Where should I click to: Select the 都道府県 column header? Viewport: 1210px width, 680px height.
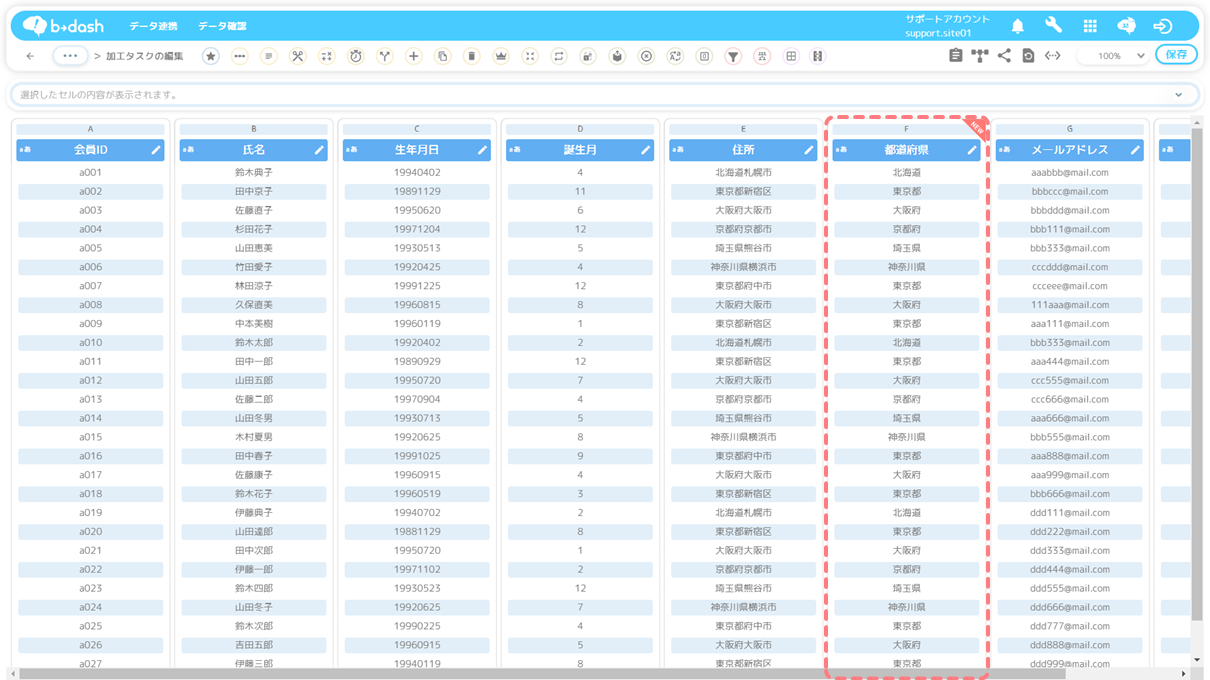907,150
